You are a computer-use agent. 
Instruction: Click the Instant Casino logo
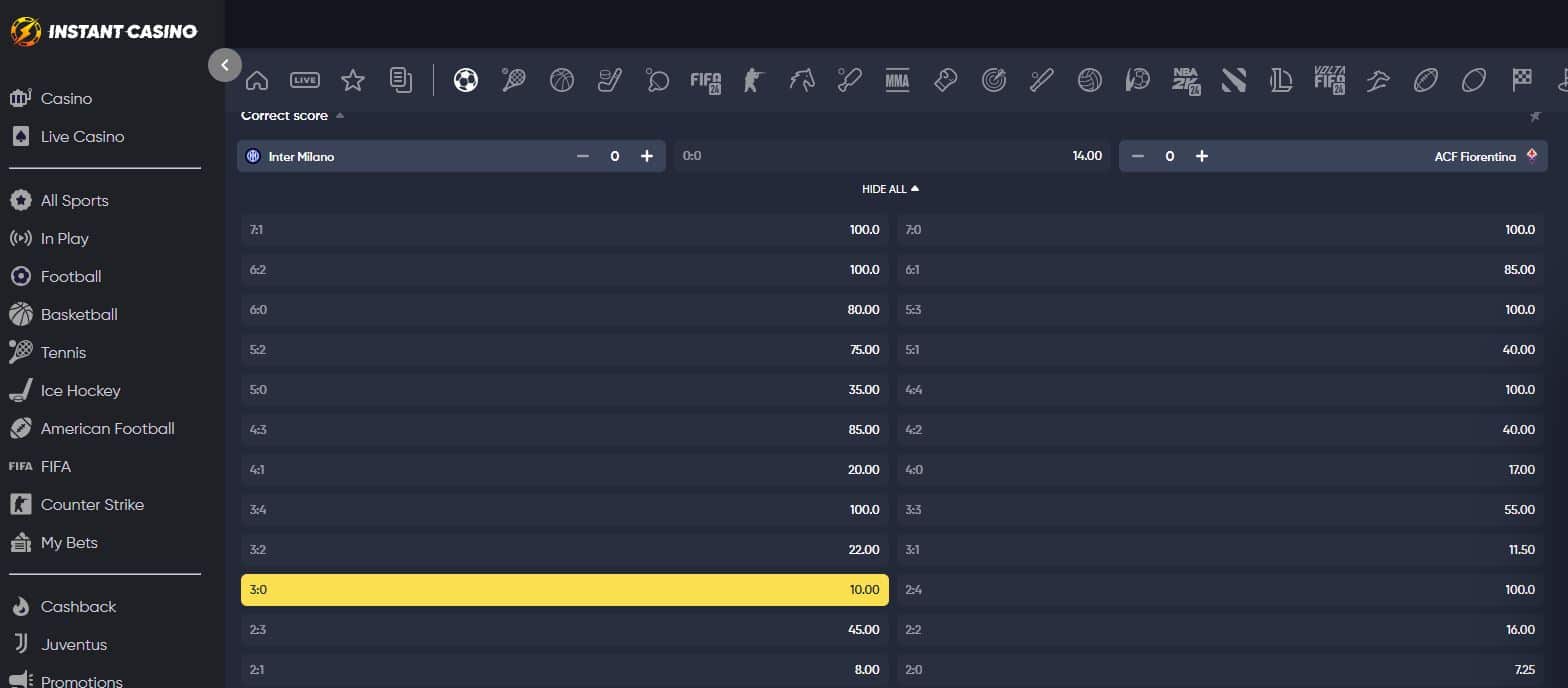[x=104, y=31]
